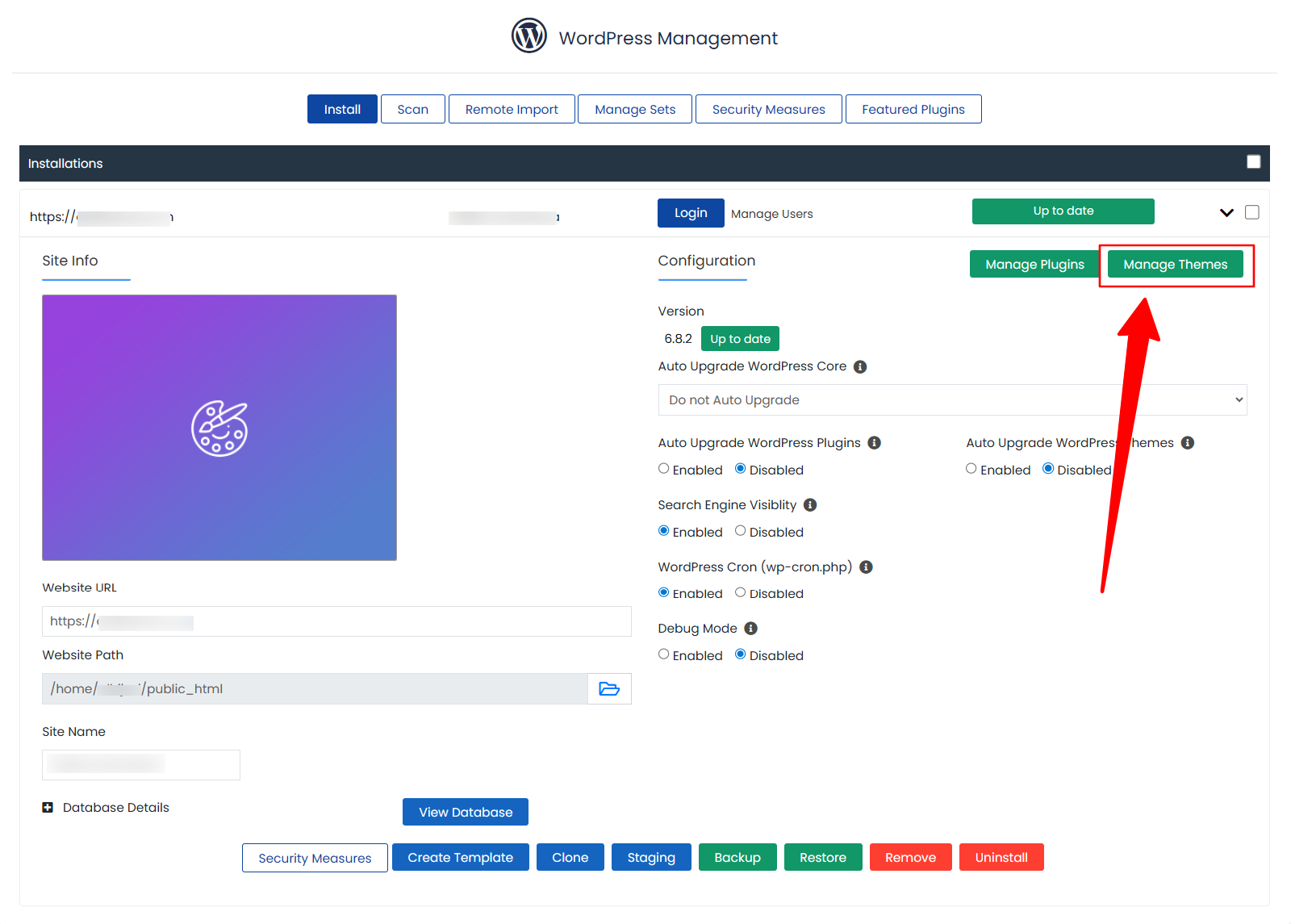The width and height of the screenshot is (1291, 924).
Task: Click the red Uninstall button
Action: click(x=1001, y=857)
